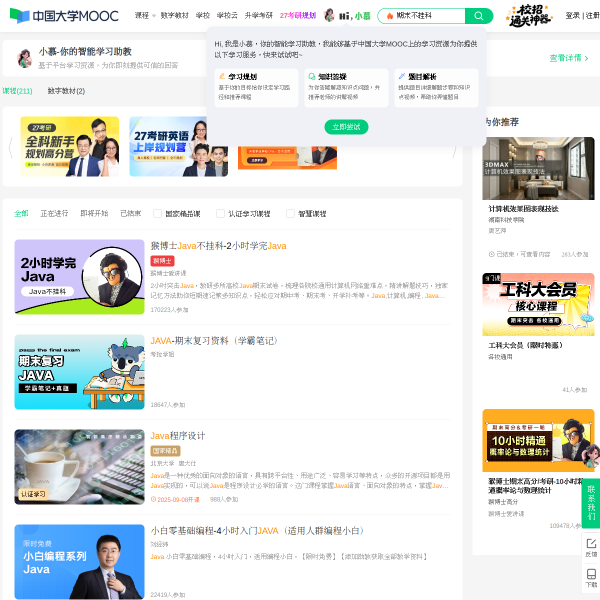The image size is (600, 600).
Task: Open the 10小时精通概率论与数理统计 thumbnail
Action: tap(538, 440)
